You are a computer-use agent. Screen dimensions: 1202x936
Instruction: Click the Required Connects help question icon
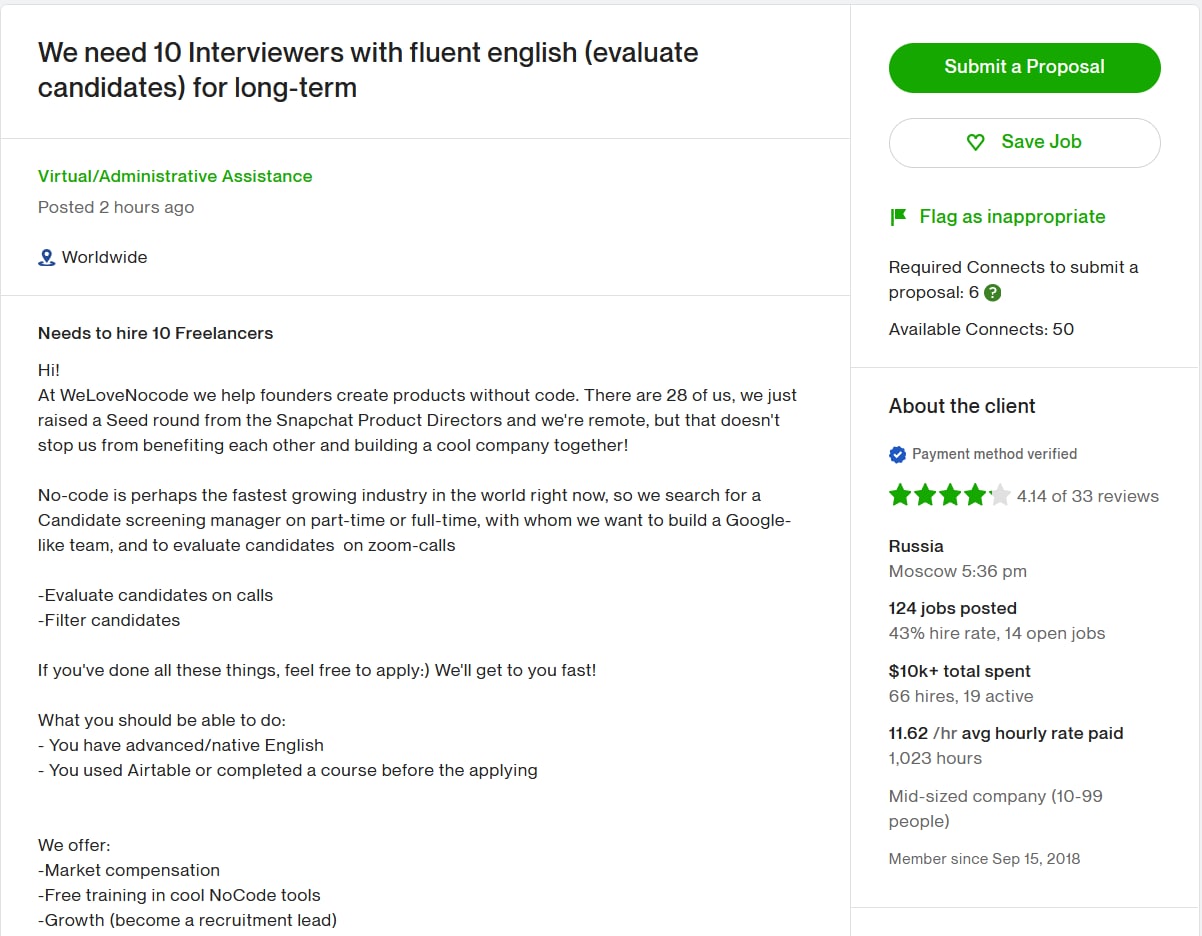click(x=992, y=293)
